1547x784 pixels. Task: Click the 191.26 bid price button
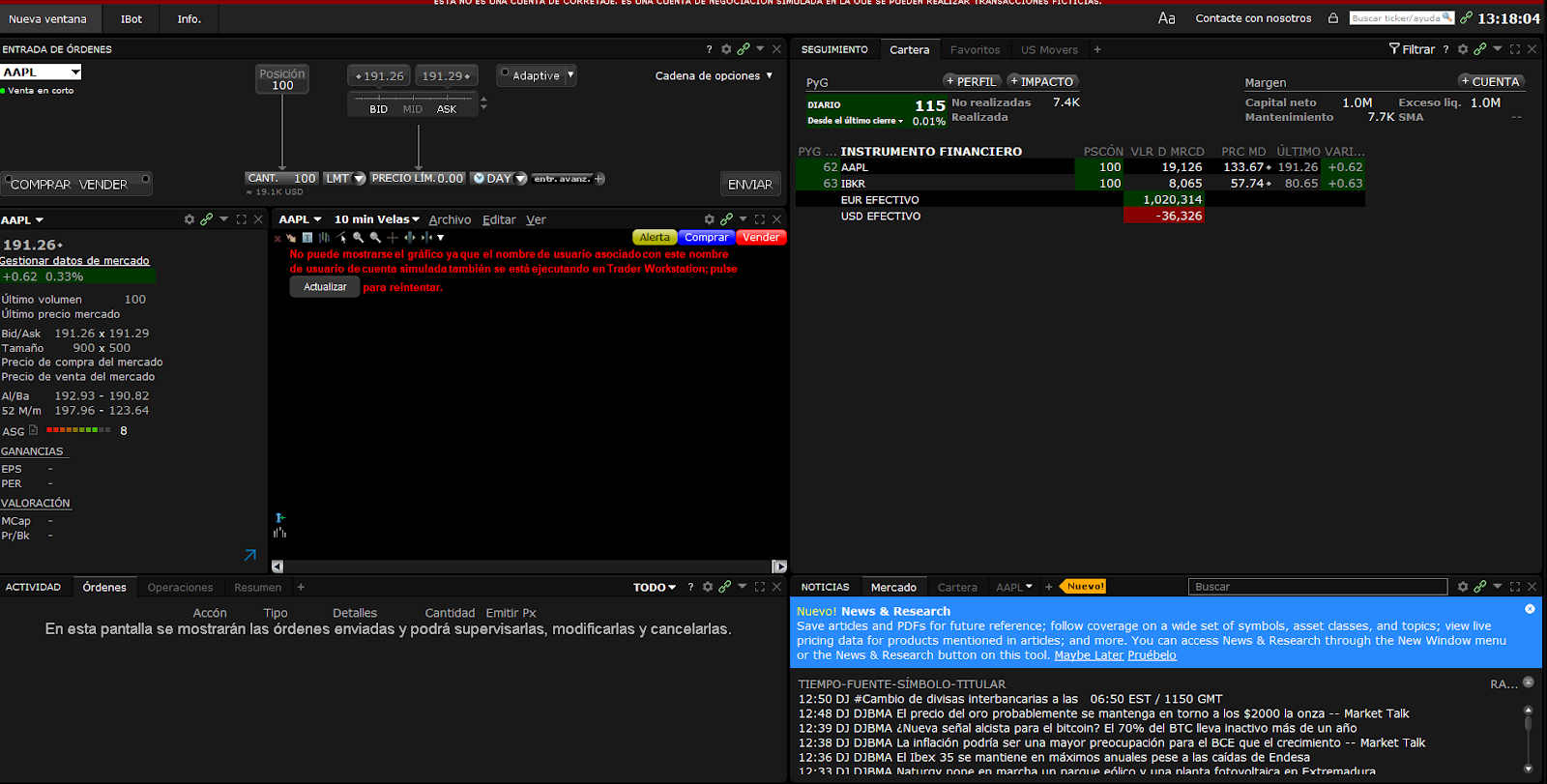pos(380,75)
